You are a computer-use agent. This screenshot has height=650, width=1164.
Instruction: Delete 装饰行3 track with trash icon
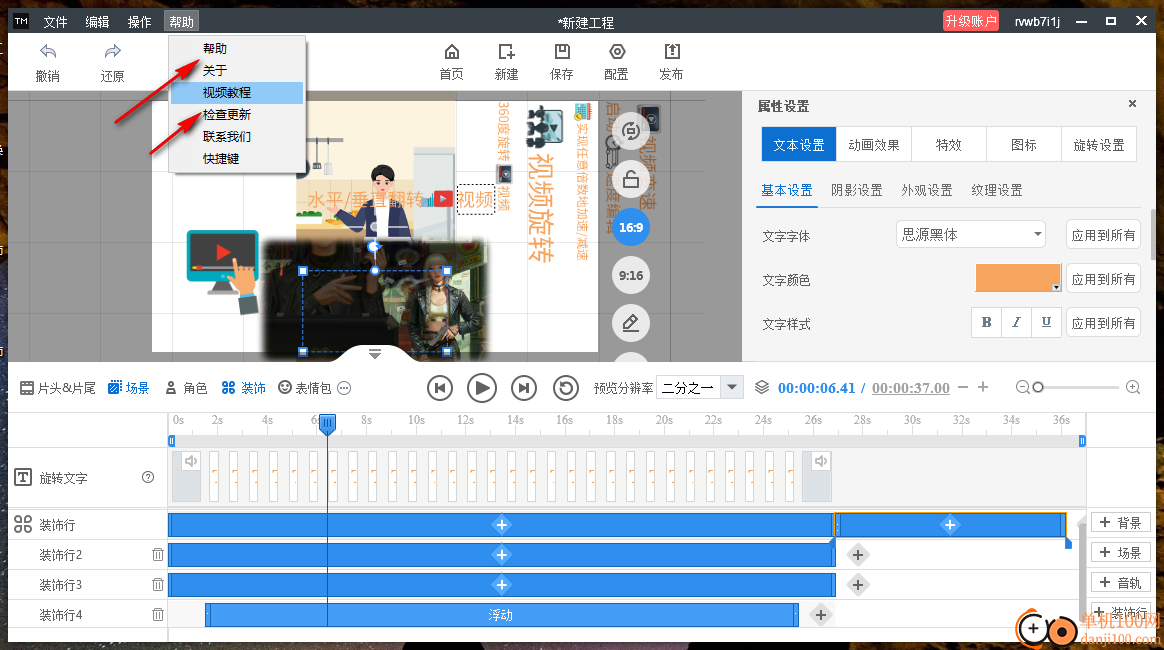click(x=158, y=585)
